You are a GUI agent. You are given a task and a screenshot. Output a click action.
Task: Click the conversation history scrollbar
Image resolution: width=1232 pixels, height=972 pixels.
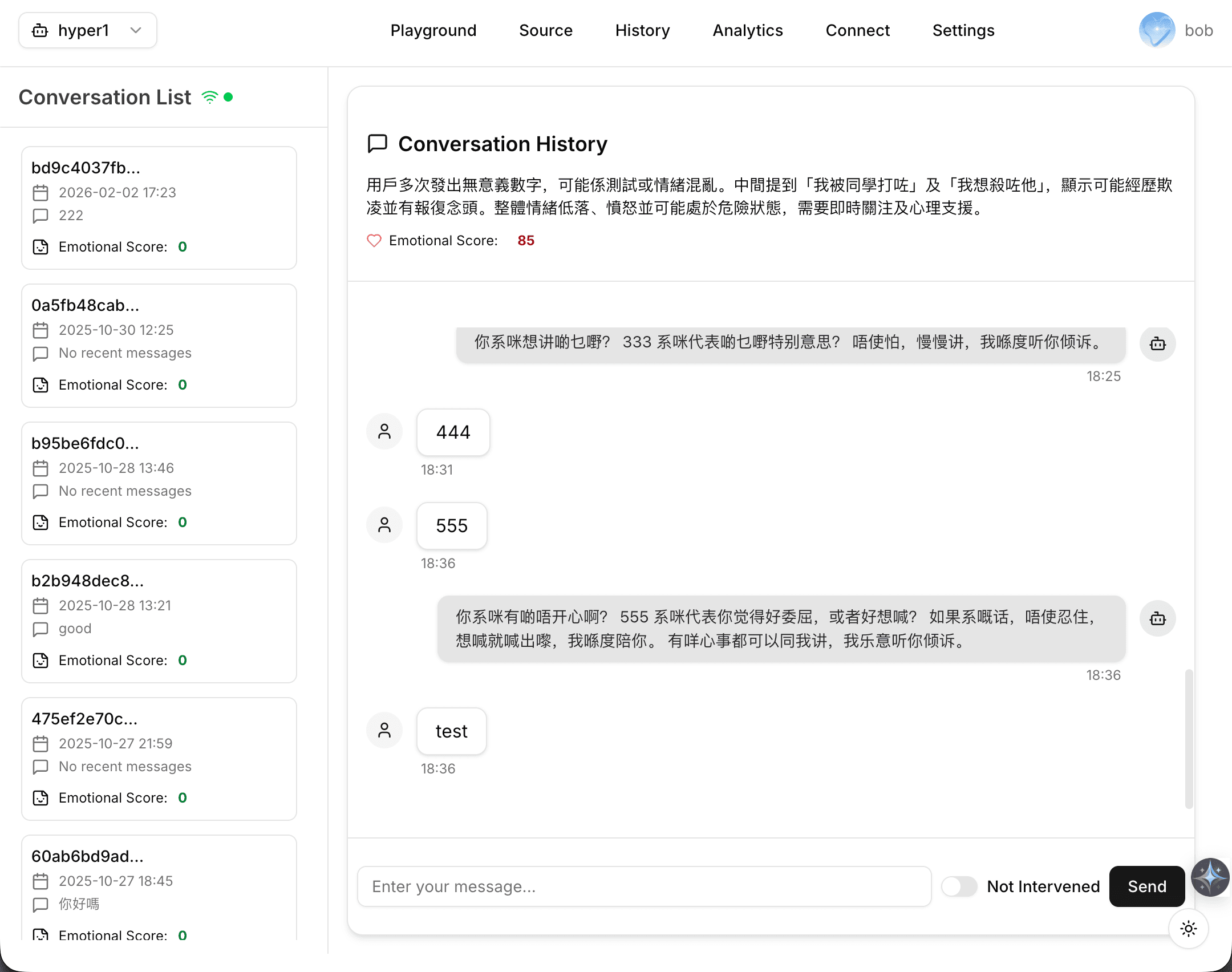1189,739
